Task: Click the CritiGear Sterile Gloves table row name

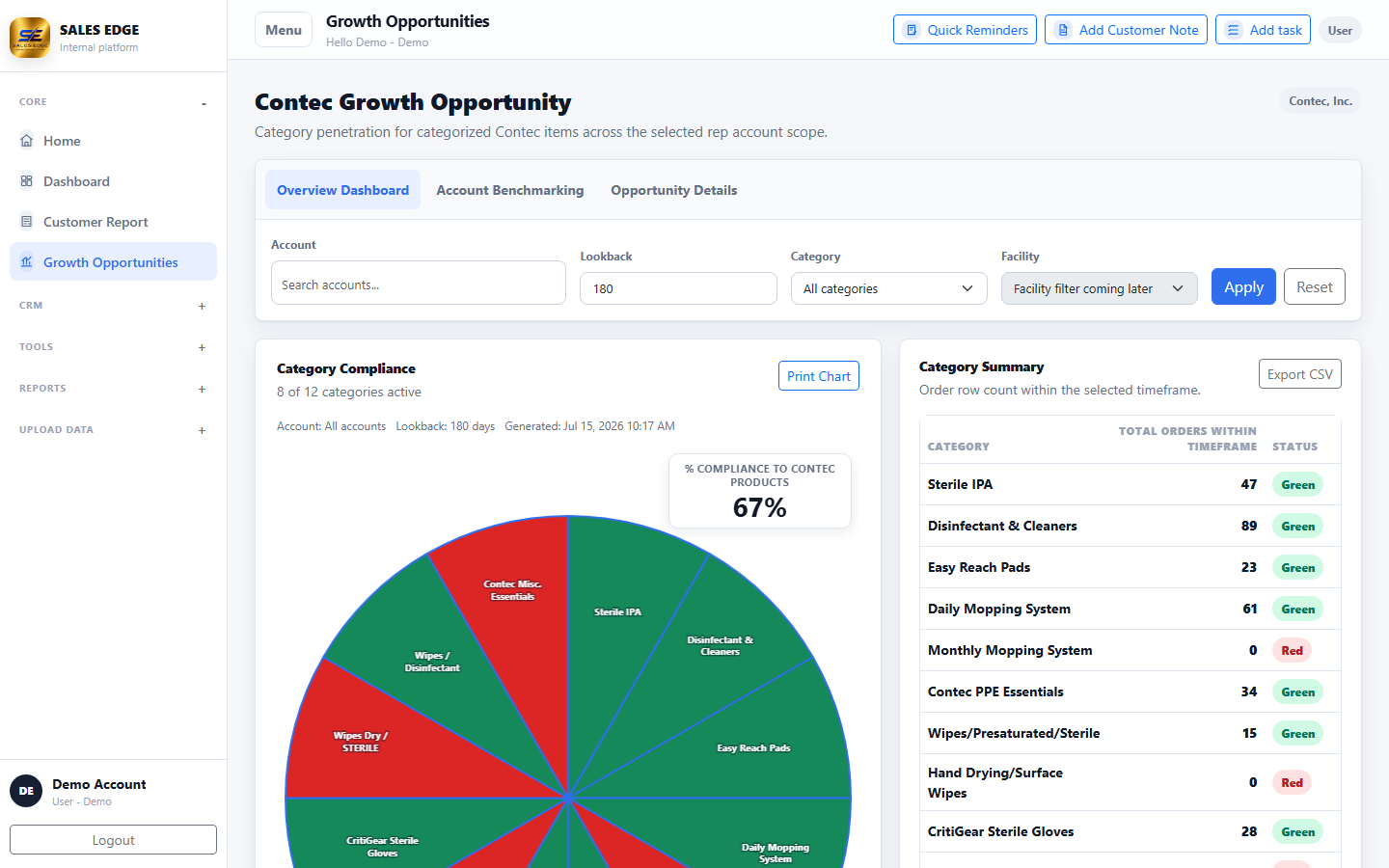Action: pos(1000,831)
